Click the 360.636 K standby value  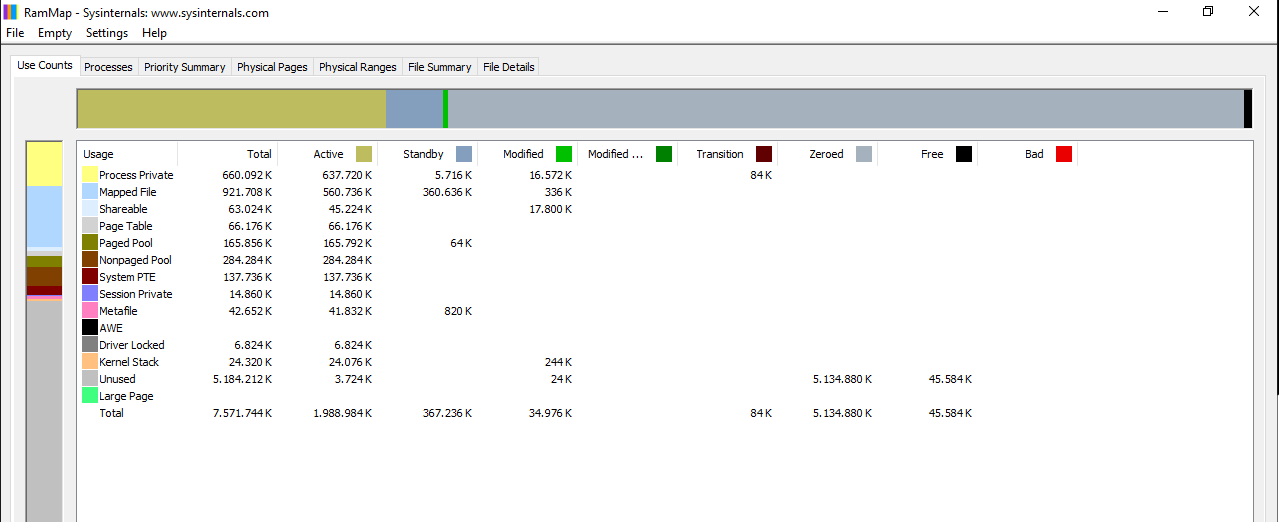[447, 192]
